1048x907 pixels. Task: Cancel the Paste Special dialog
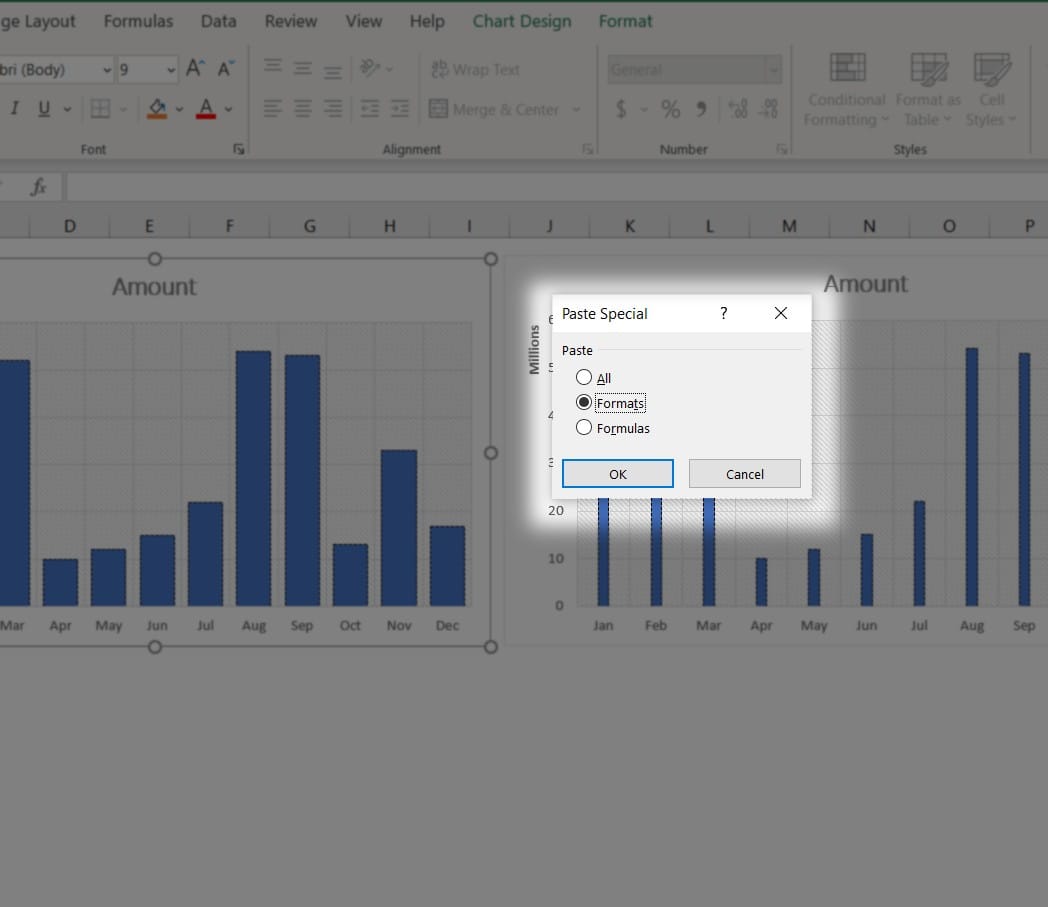point(744,474)
